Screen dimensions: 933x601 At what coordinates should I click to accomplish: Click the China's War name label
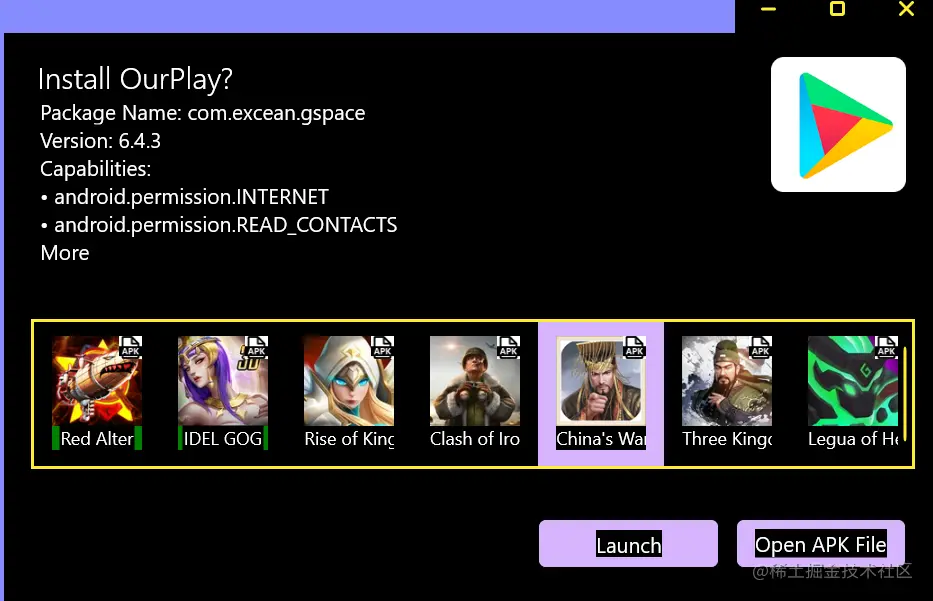pos(601,439)
